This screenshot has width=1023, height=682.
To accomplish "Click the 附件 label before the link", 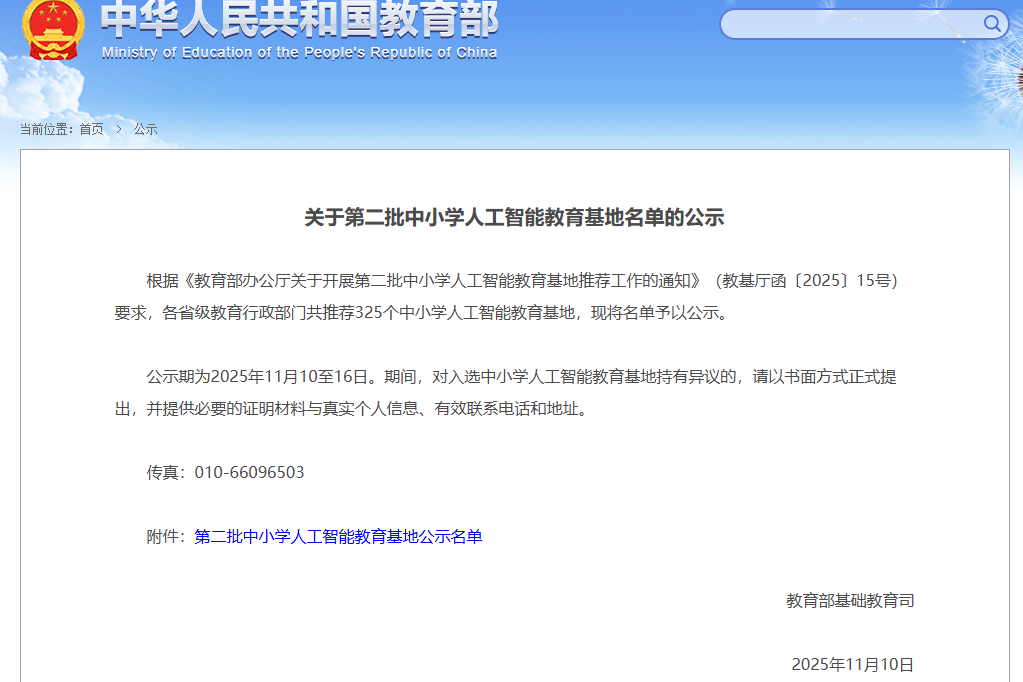I will tap(165, 537).
